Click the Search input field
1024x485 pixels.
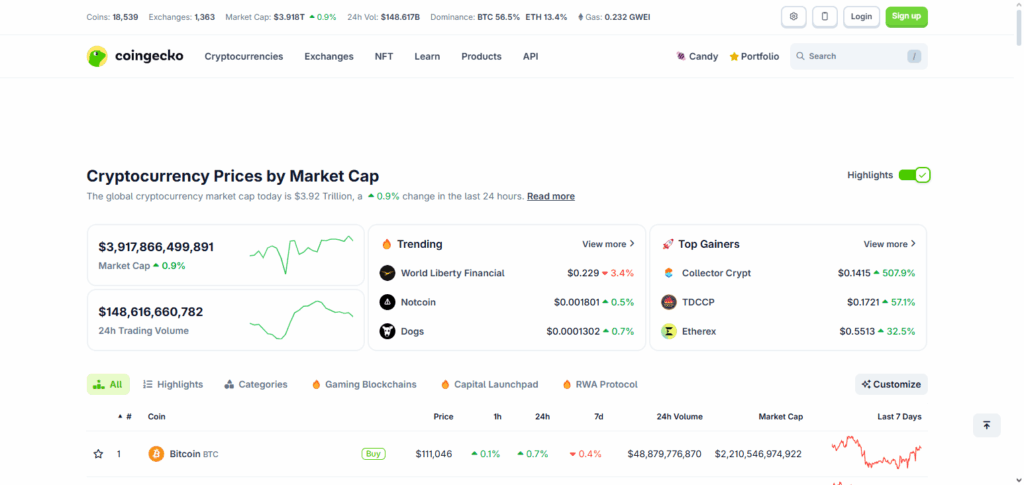point(859,57)
